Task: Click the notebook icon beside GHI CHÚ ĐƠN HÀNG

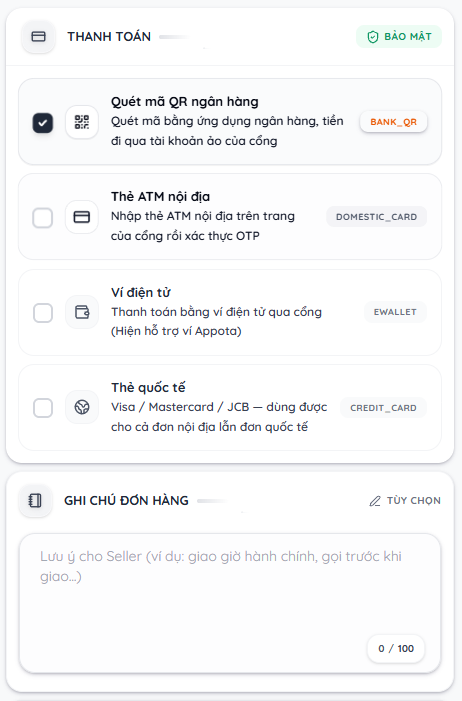Action: 35,500
